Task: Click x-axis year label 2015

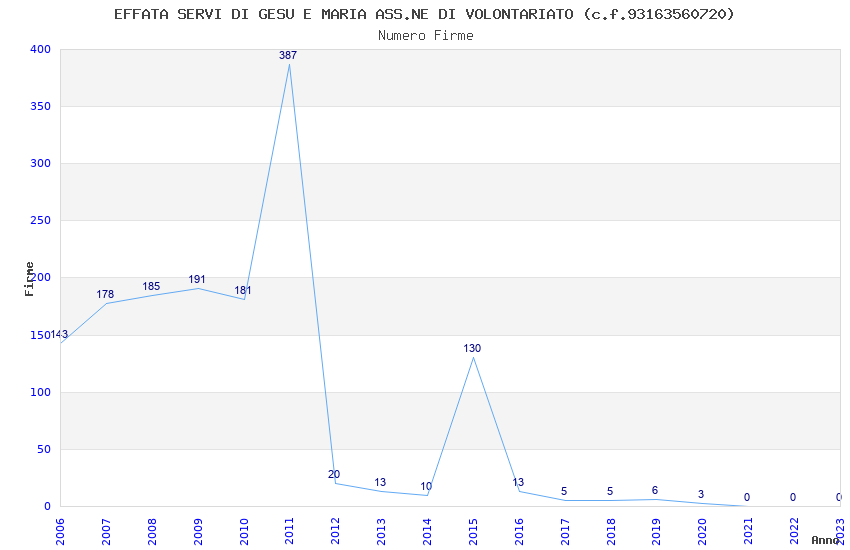Action: coord(473,531)
